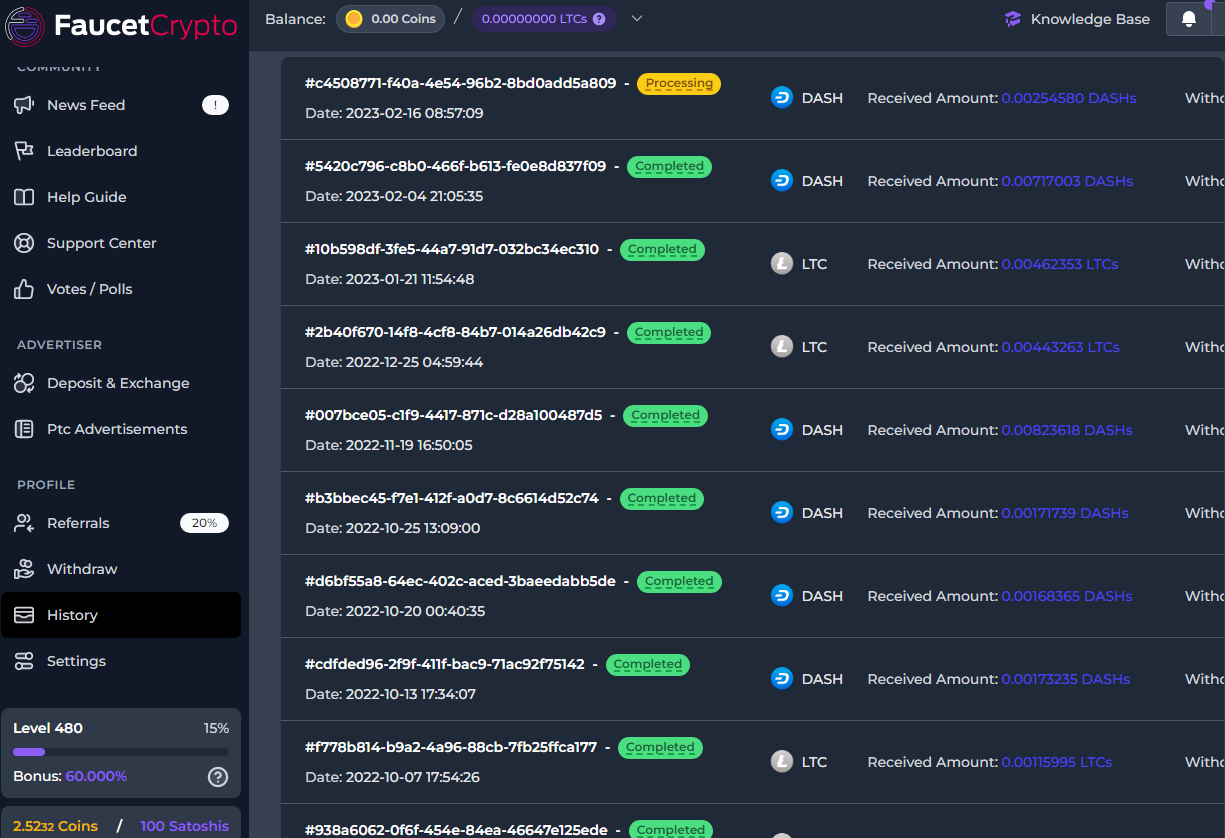This screenshot has height=838, width=1225.
Task: Click the Leaderboard flag icon
Action: pos(24,151)
